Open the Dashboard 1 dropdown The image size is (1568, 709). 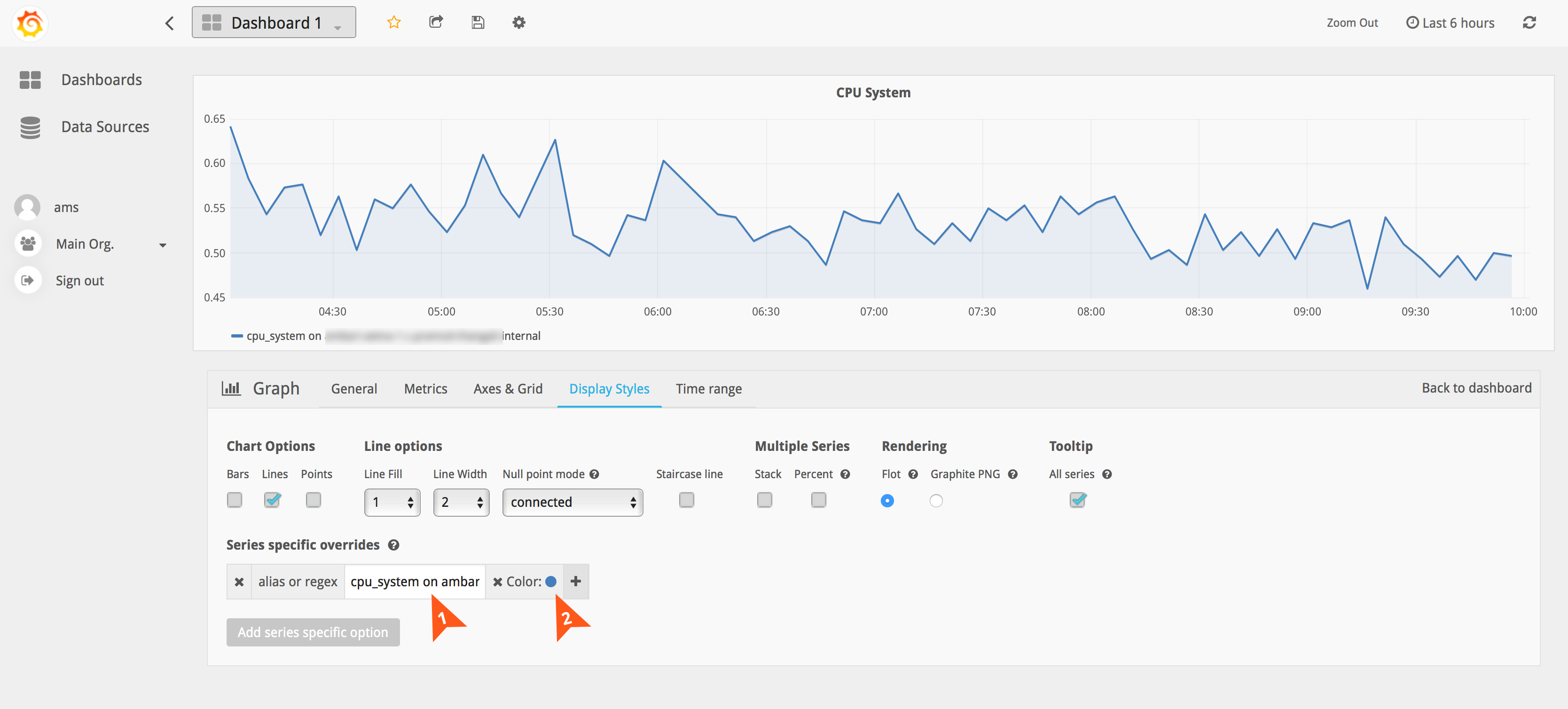click(273, 23)
